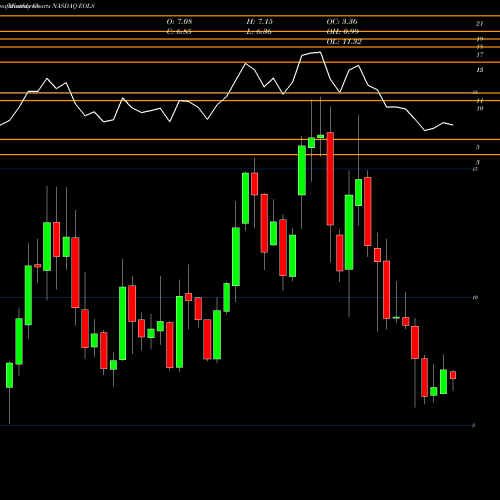The image size is (500, 500).
Task: Click the 'OH: 0.99' readout
Action: pos(342,32)
